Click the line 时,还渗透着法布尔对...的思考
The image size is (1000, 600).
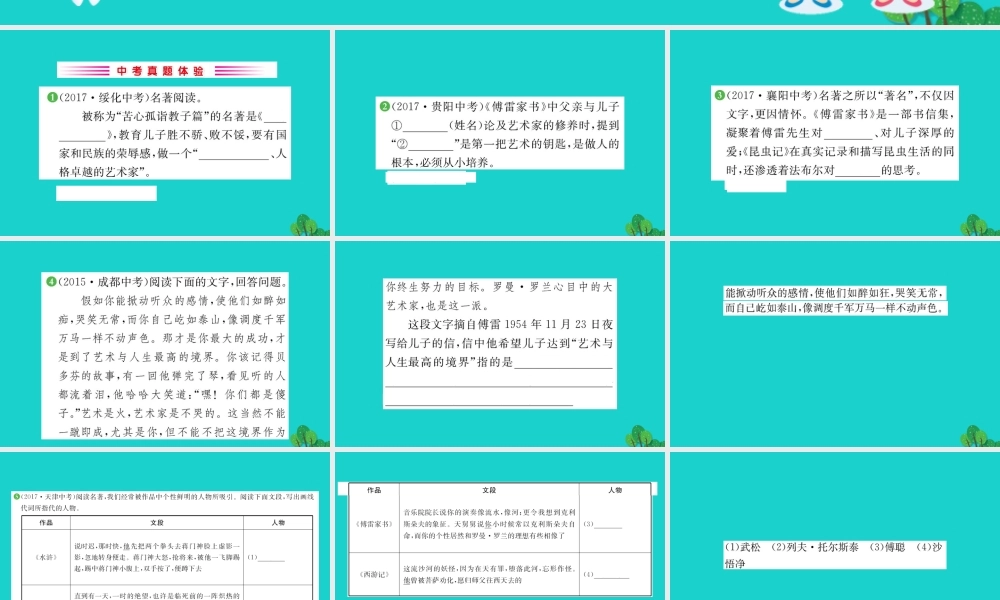tap(824, 170)
